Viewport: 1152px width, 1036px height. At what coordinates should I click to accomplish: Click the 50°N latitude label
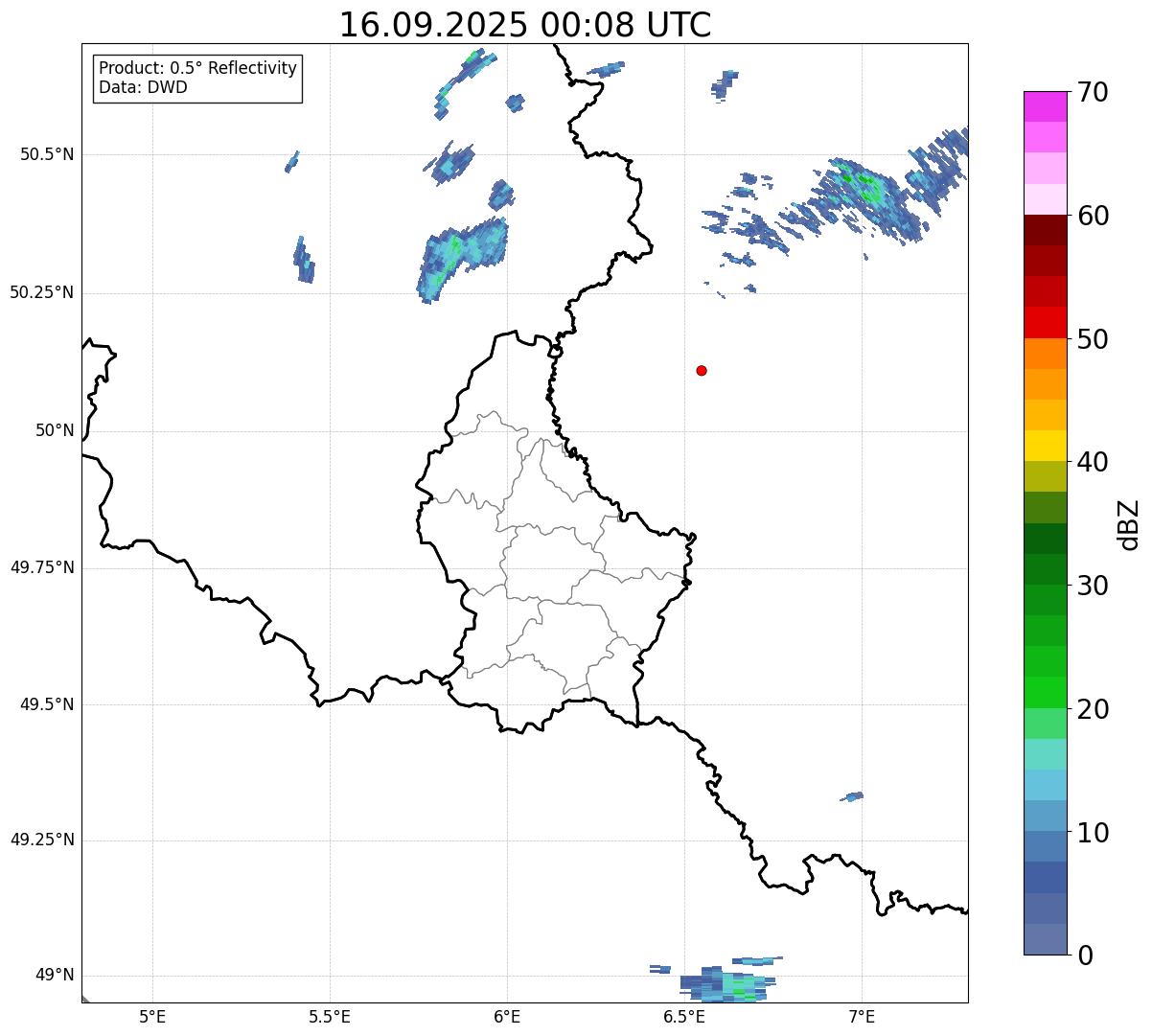pos(55,430)
